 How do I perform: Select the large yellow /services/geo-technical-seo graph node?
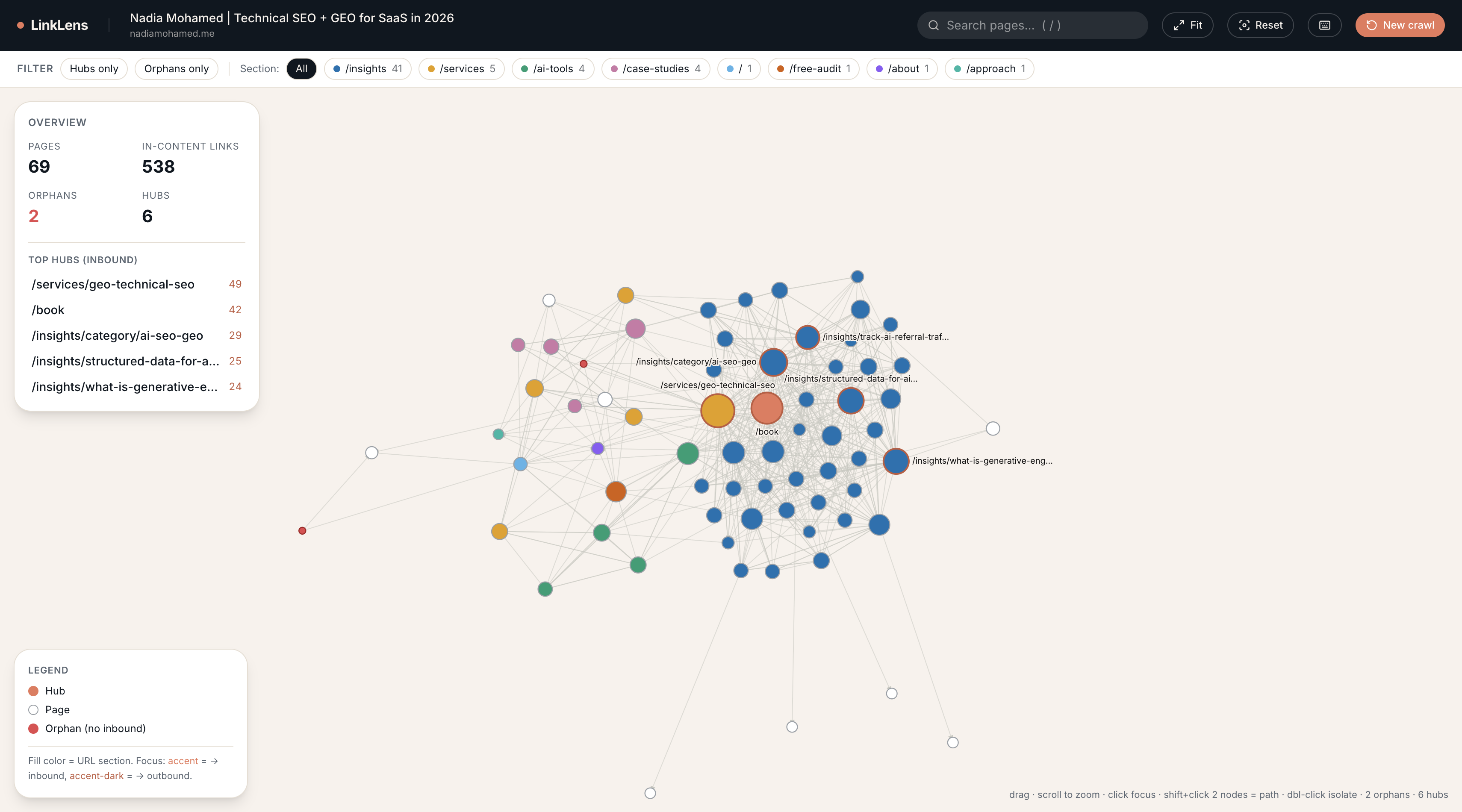tap(717, 410)
